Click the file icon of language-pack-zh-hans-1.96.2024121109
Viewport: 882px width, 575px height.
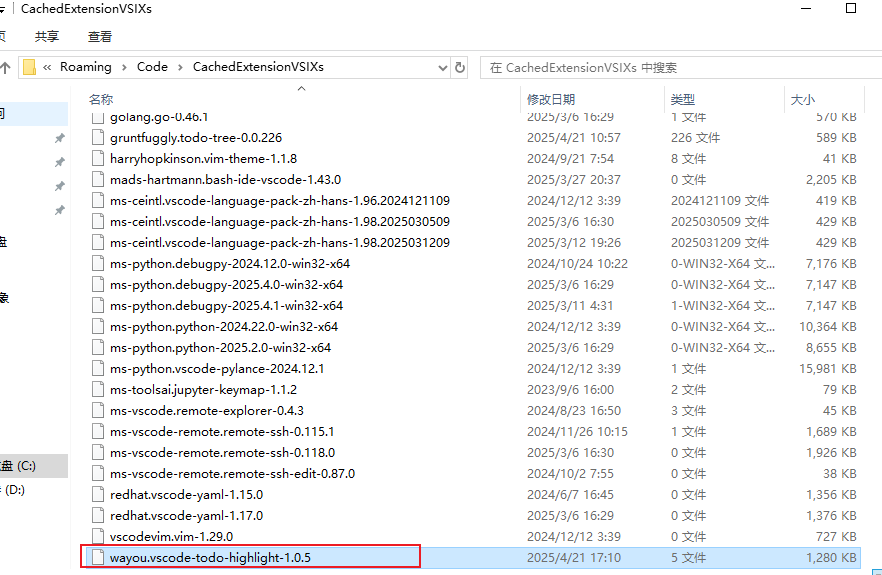point(98,201)
